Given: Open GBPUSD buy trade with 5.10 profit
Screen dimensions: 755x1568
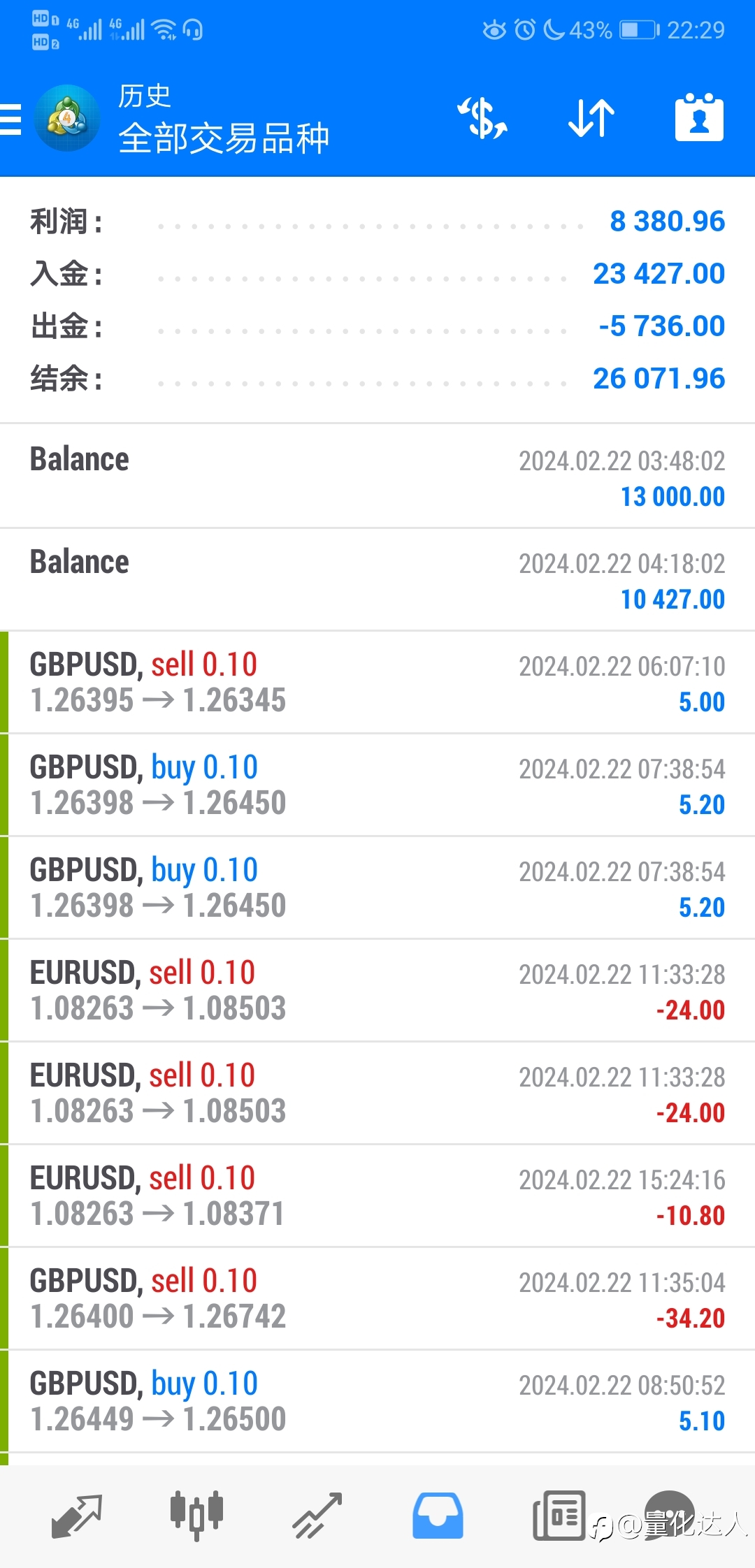Looking at the screenshot, I should click(377, 1402).
